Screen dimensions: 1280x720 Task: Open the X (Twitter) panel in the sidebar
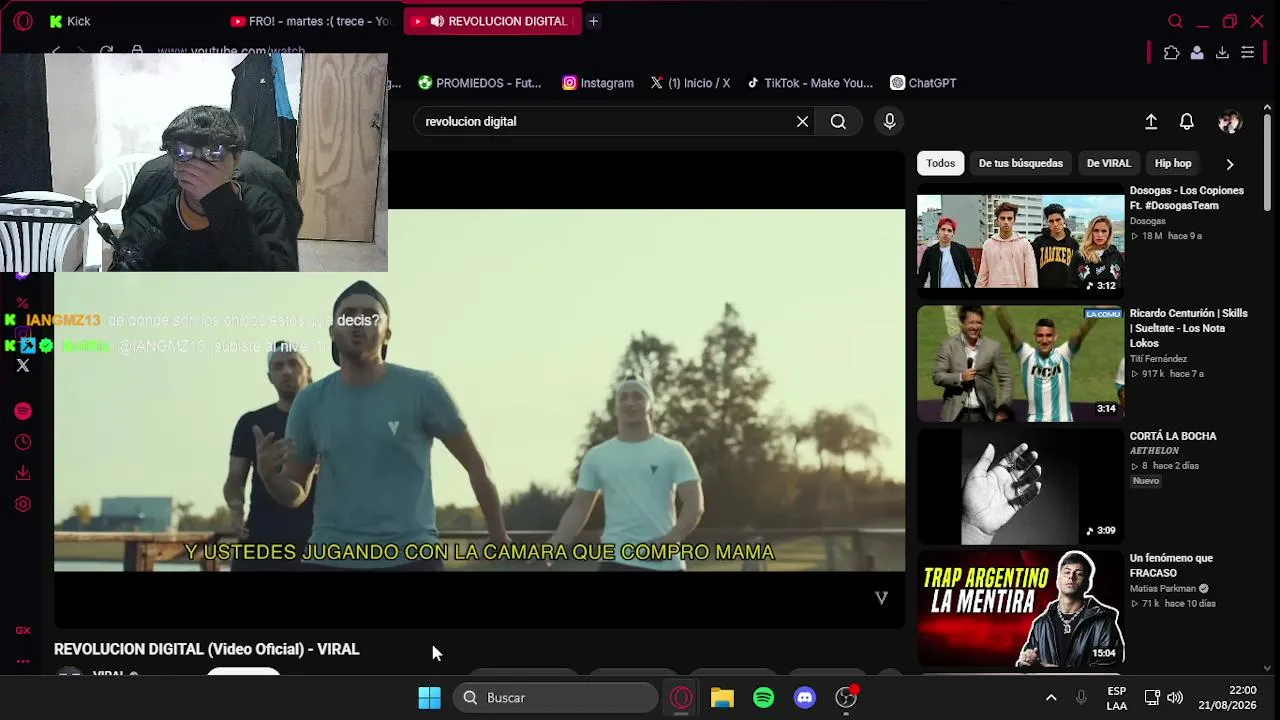tap(23, 366)
